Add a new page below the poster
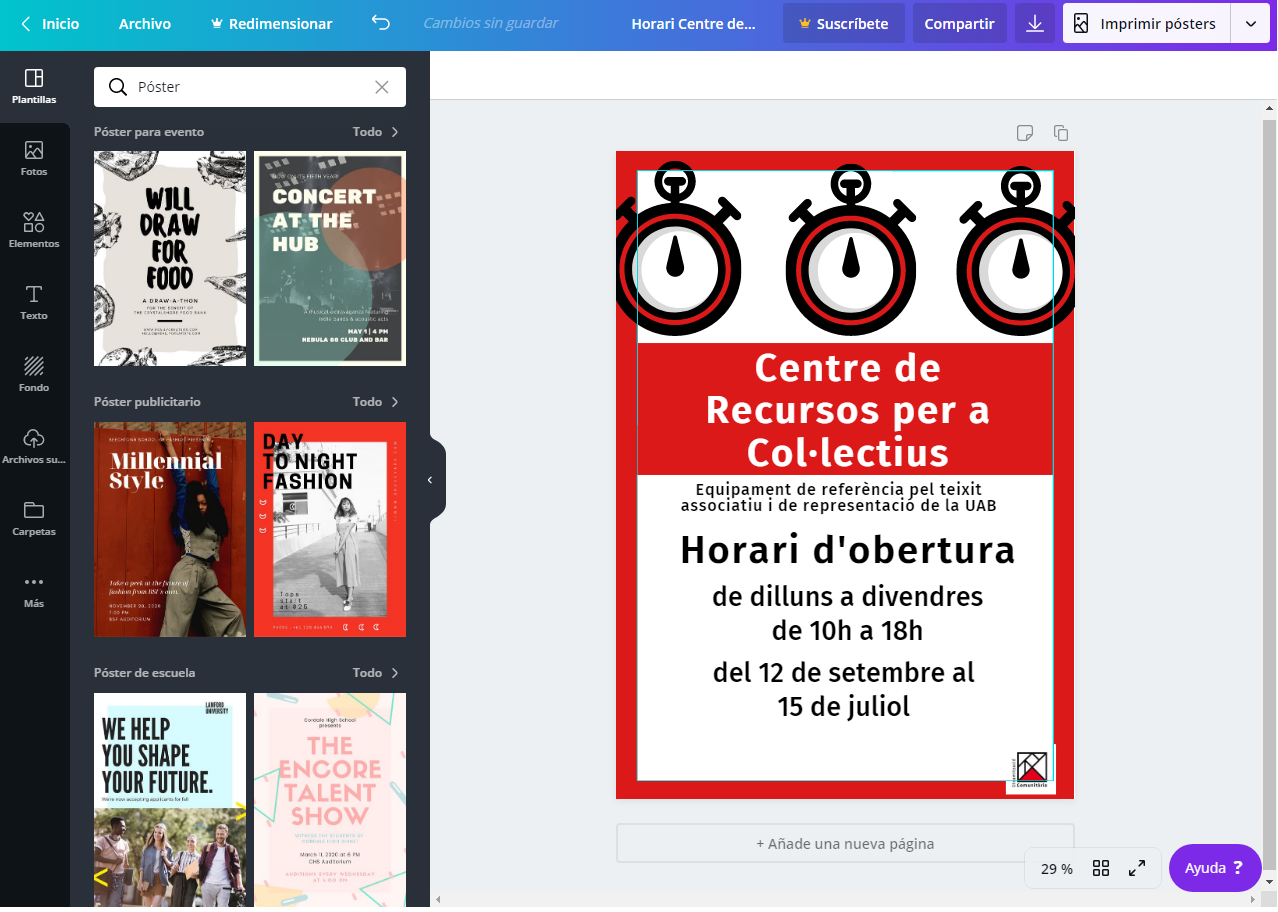 click(x=844, y=843)
